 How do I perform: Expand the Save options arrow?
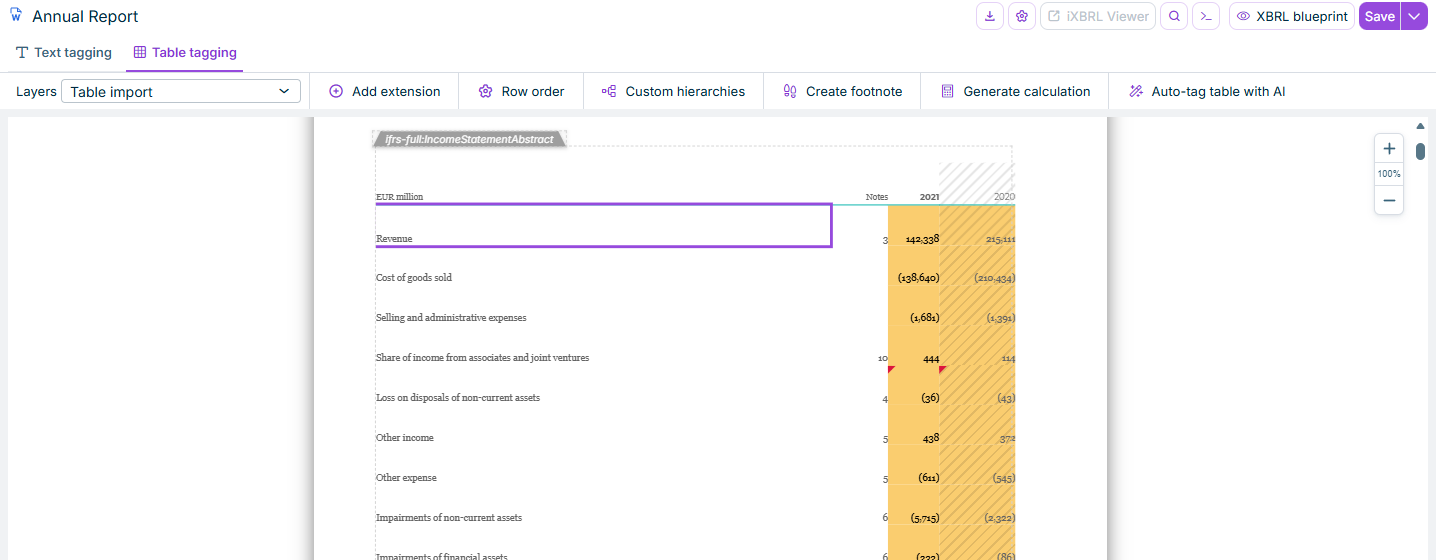click(x=1414, y=16)
